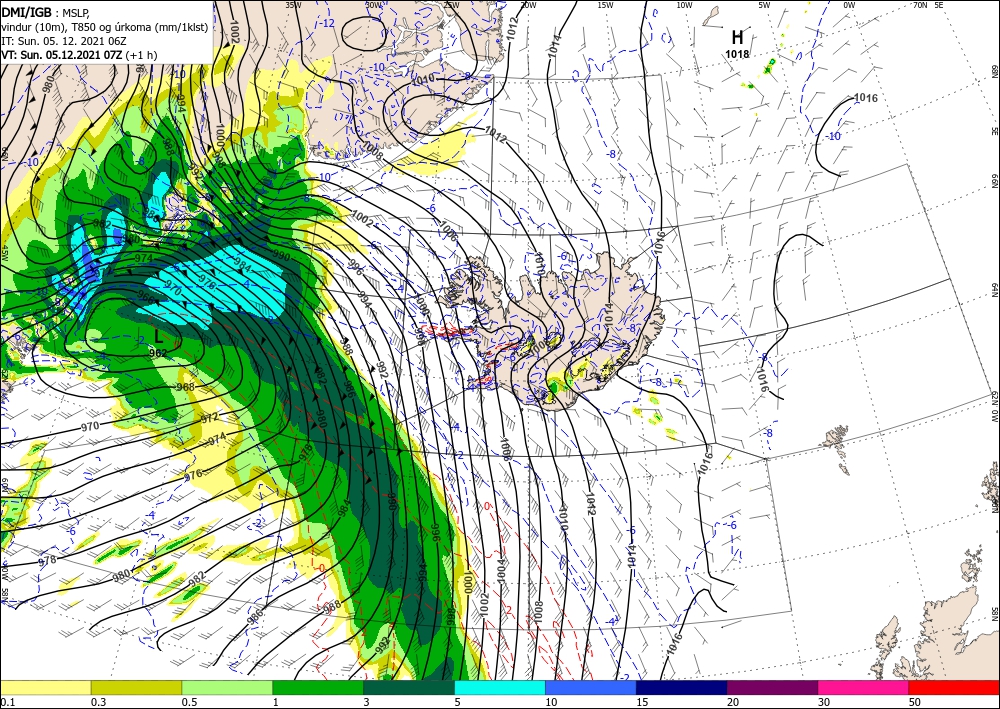This screenshot has height=709, width=1000.
Task: Click the navy 15–20 legend swatch
Action: pos(682,687)
